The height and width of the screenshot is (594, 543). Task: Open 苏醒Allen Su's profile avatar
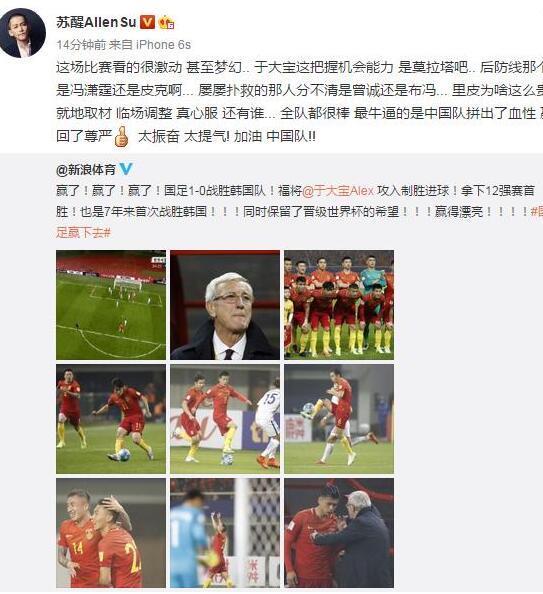[23, 33]
